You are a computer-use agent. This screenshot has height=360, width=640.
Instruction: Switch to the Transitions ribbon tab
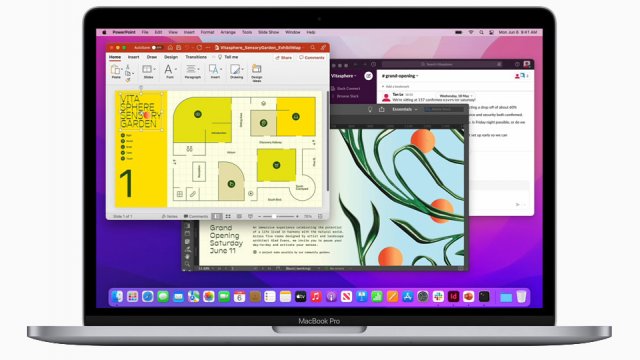[196, 57]
